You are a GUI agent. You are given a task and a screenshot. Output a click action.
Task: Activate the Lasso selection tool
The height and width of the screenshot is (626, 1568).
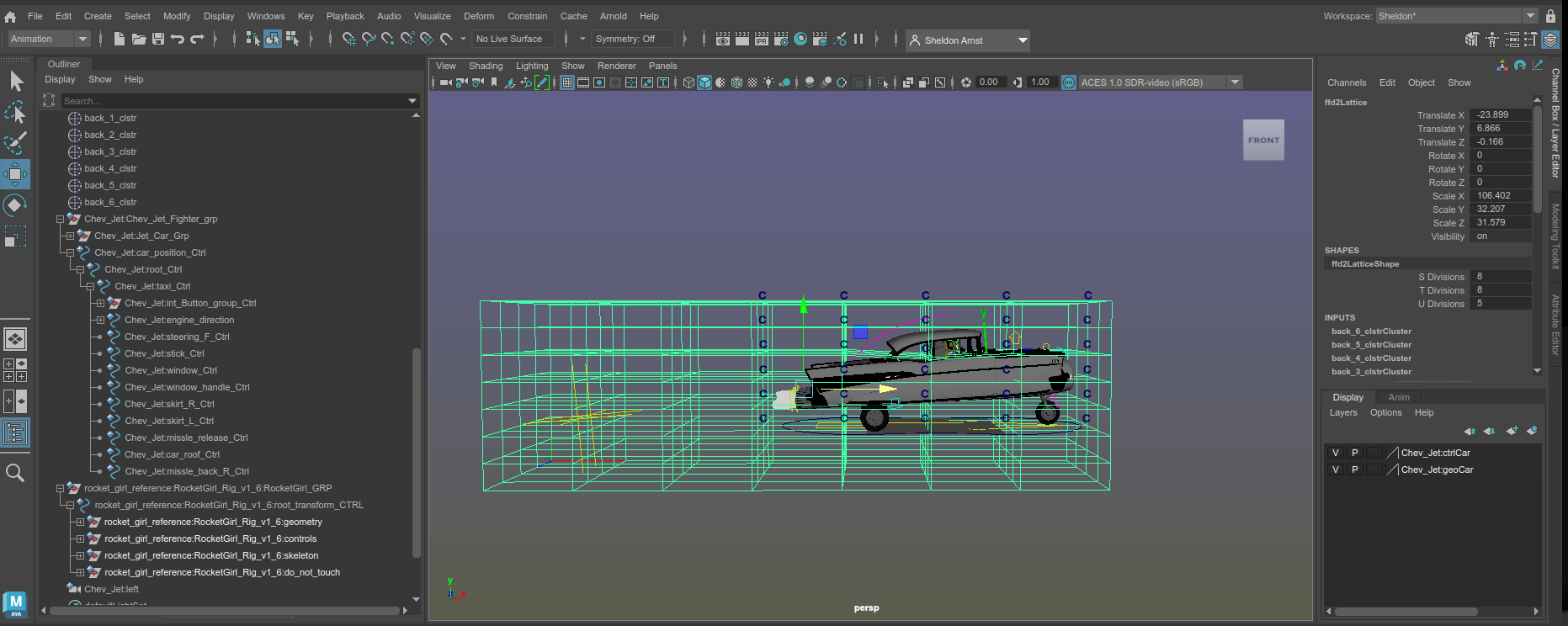15,112
